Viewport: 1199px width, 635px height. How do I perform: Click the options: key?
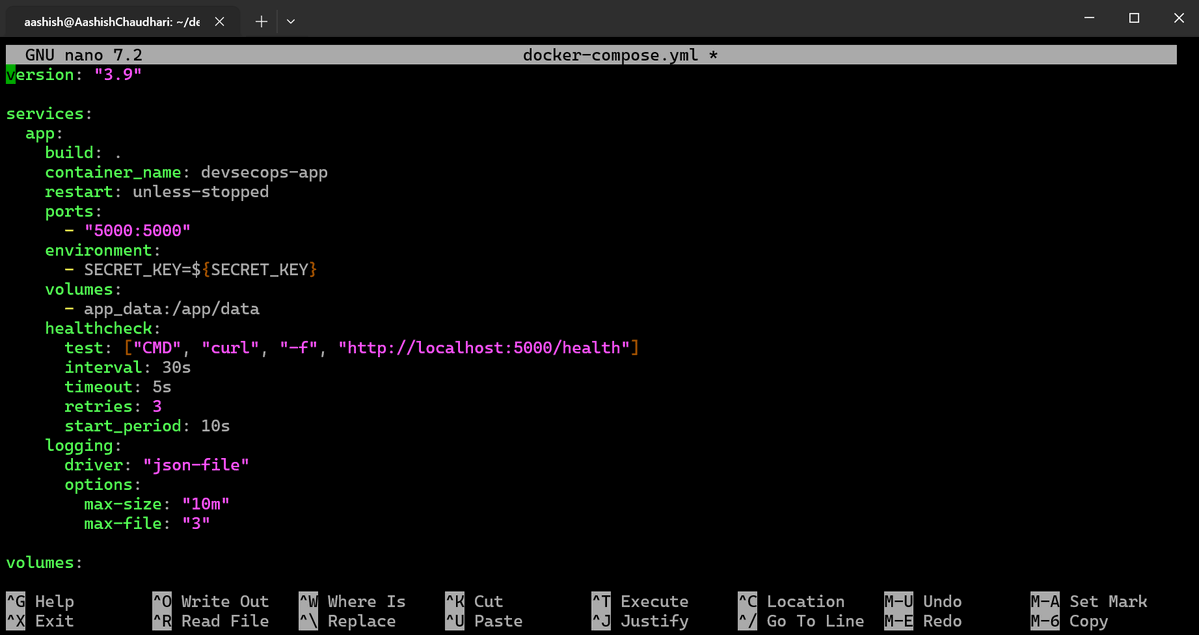pos(103,485)
